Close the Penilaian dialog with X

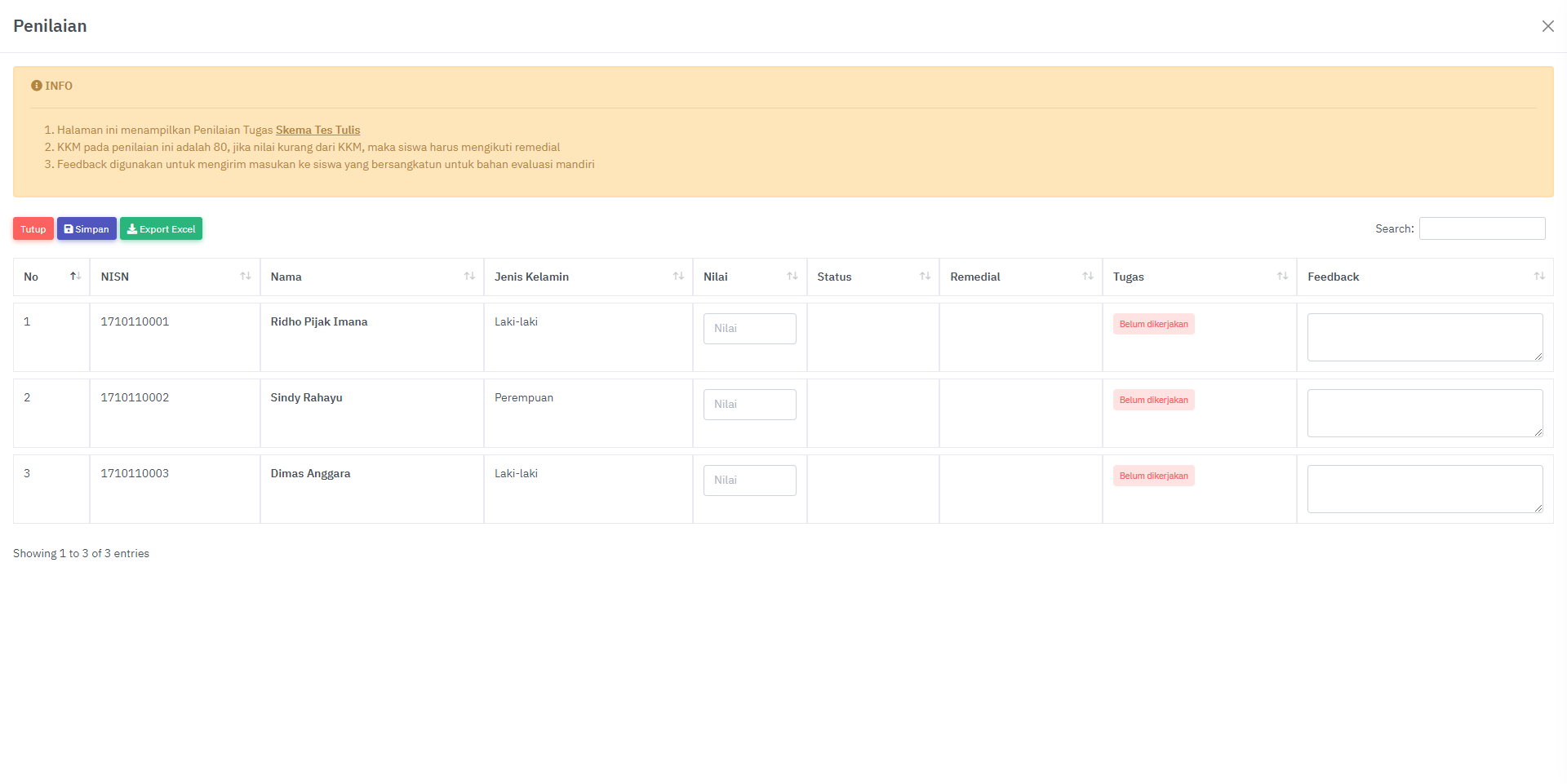(1547, 26)
